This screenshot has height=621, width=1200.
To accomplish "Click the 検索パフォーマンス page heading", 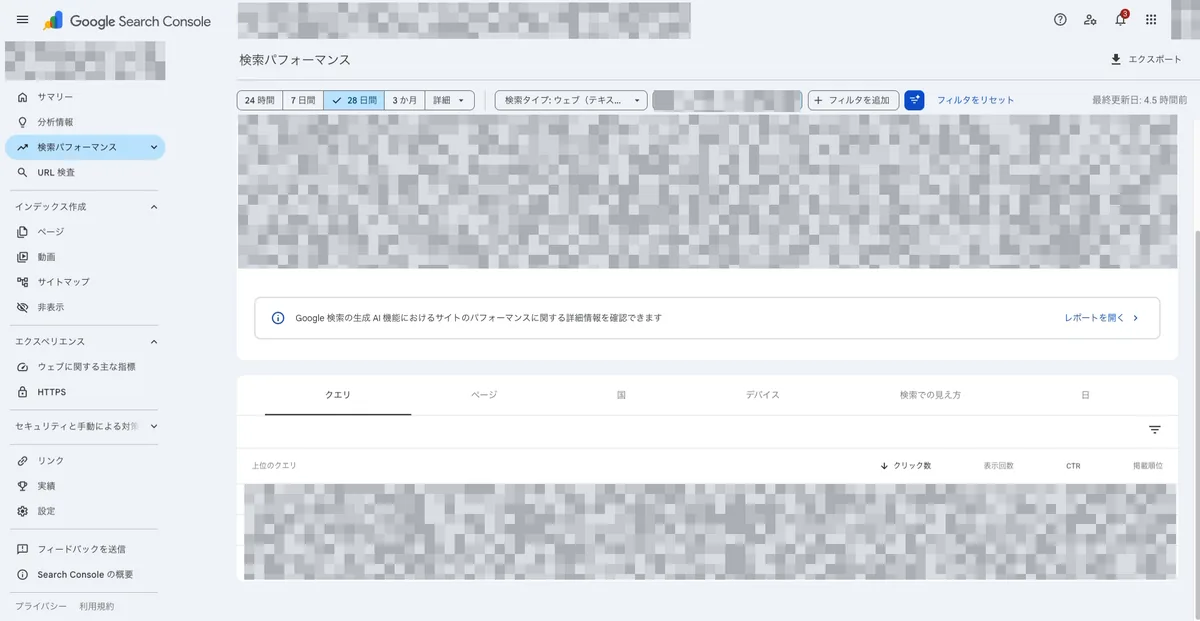I will point(295,60).
